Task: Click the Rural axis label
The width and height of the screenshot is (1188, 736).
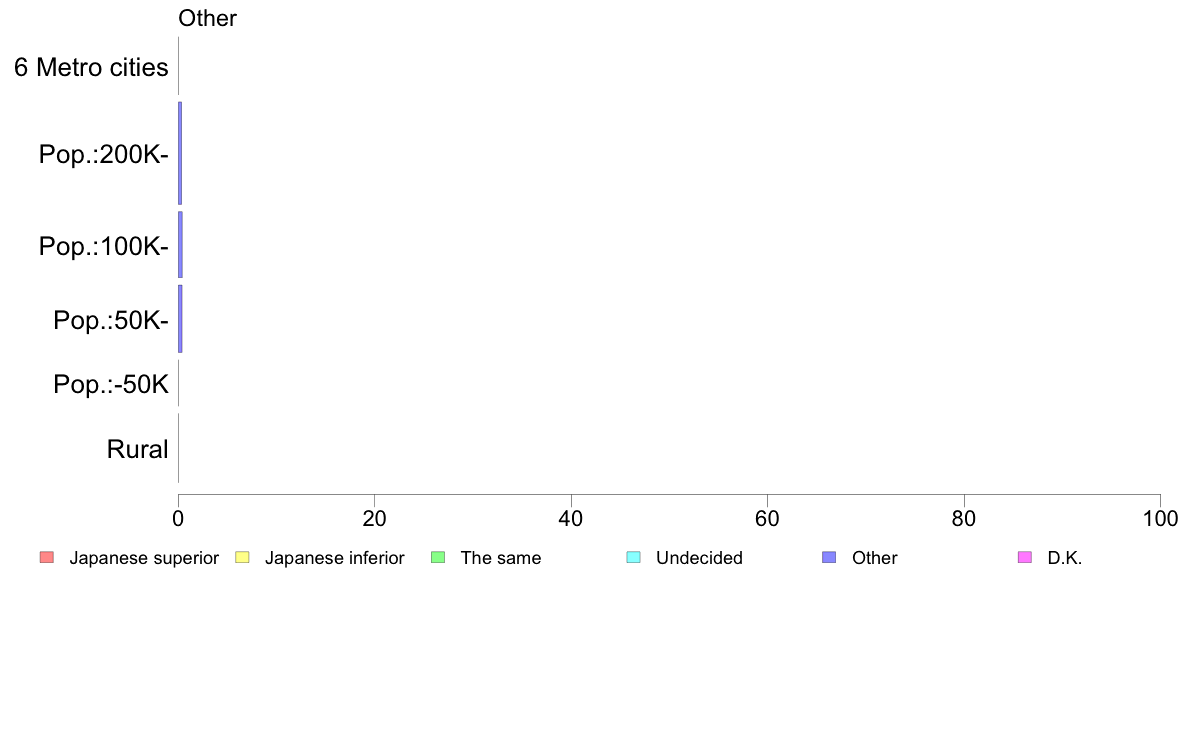Action: (137, 449)
